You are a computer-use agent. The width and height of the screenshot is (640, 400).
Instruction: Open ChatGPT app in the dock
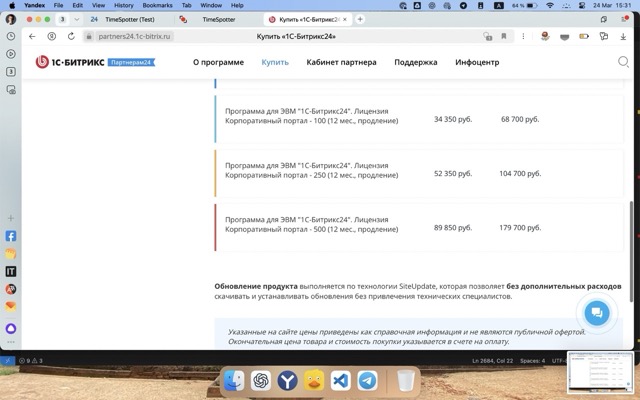click(260, 381)
